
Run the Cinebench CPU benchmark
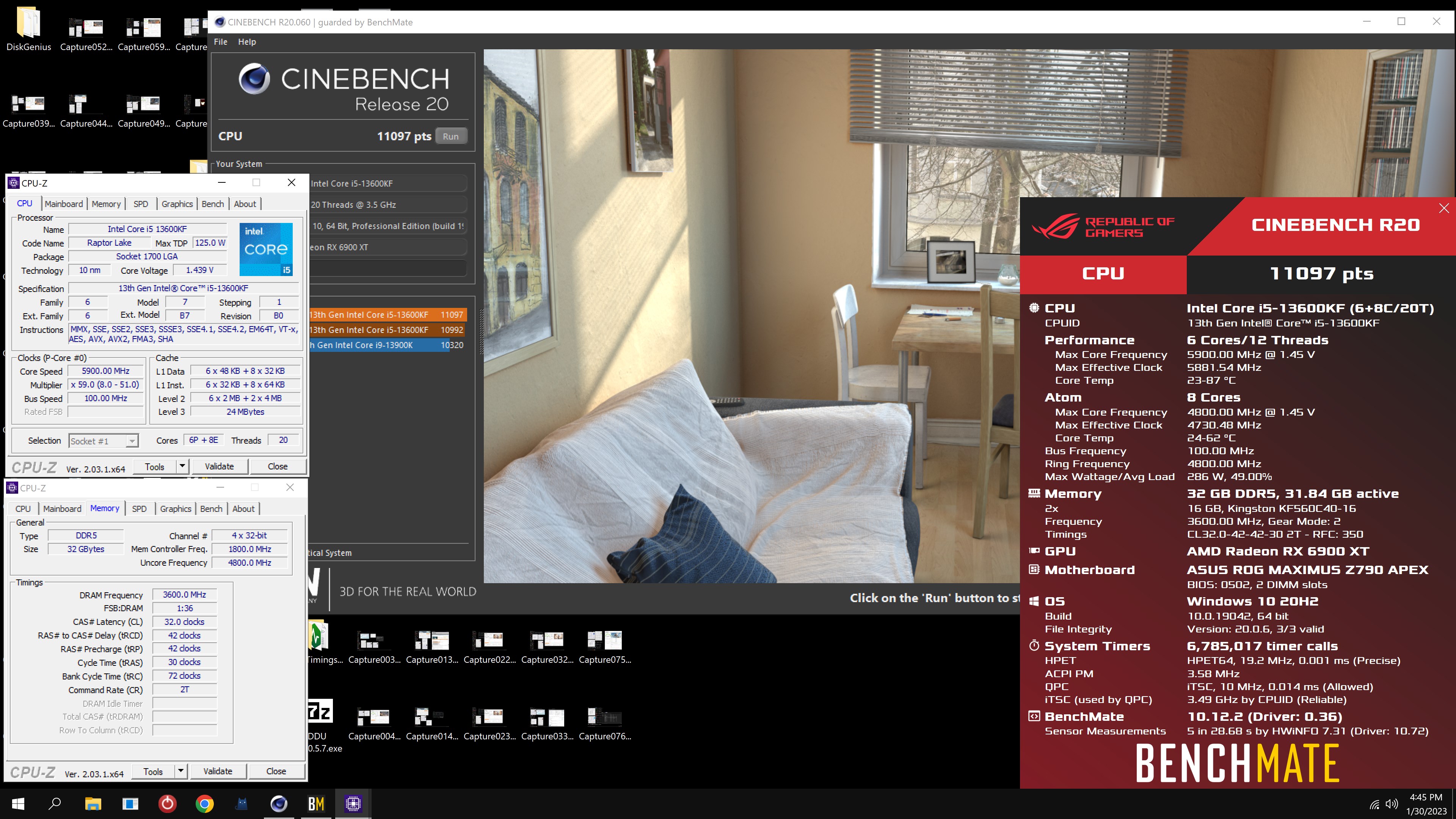pos(450,136)
